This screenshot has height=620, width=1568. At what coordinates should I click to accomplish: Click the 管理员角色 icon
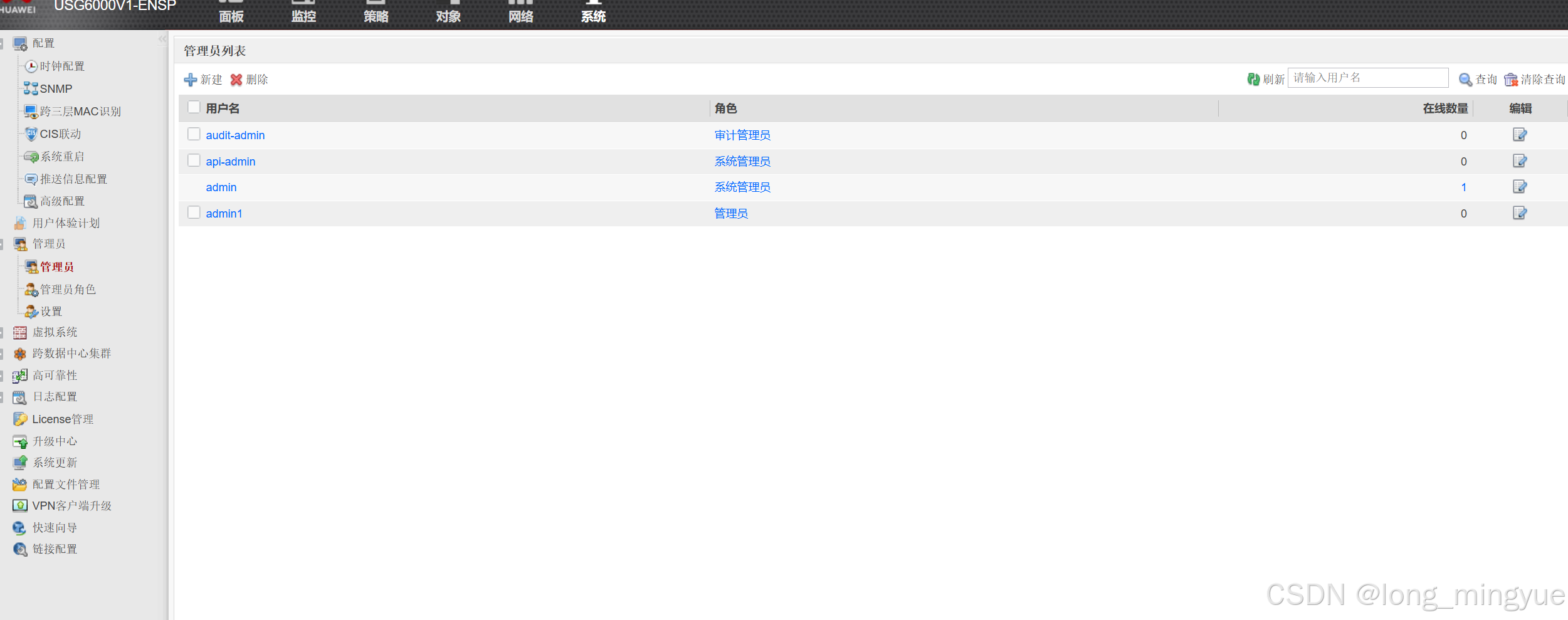point(31,289)
